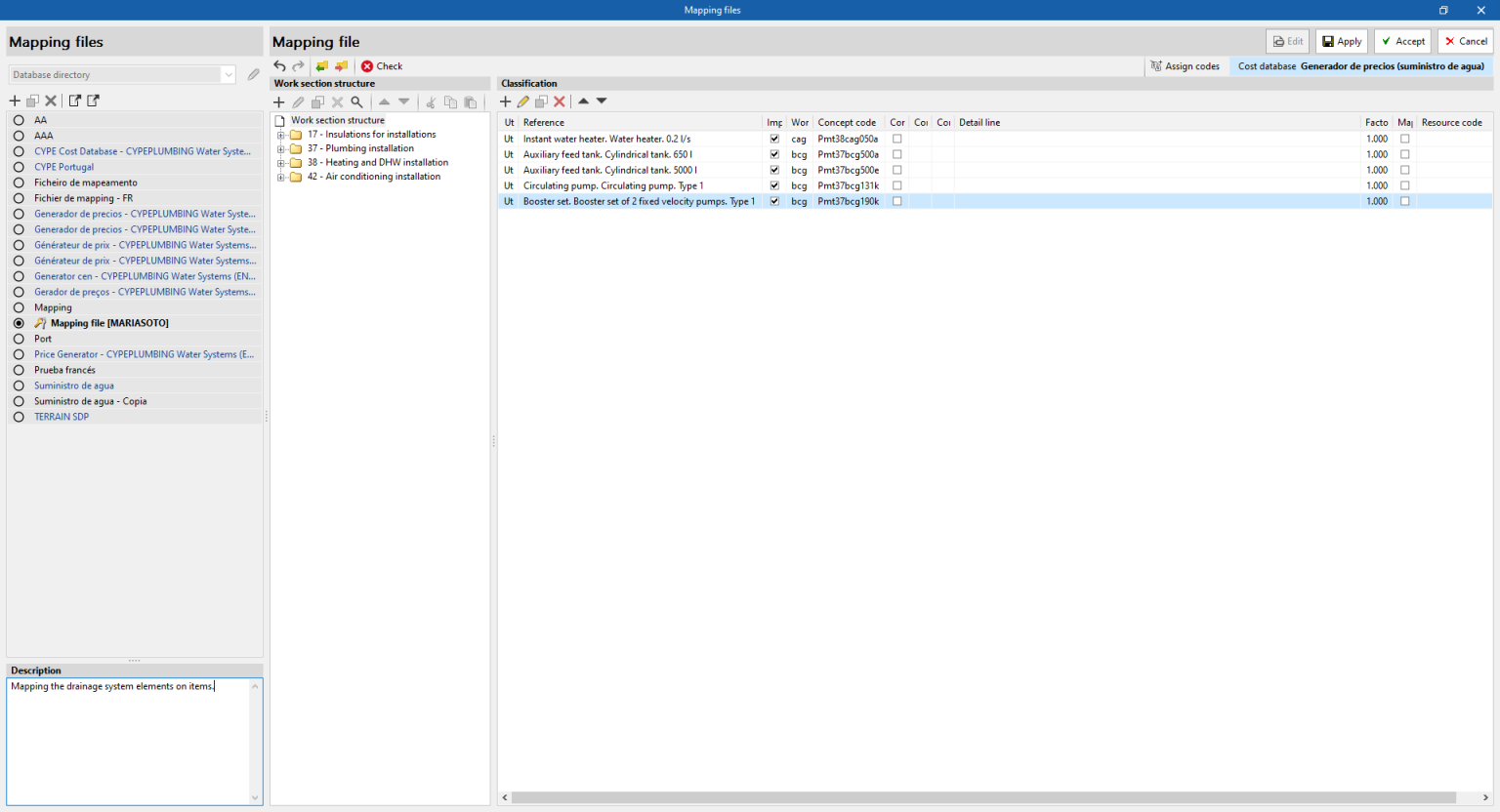Move the classification row down
This screenshot has height=812, width=1500.
tap(602, 101)
